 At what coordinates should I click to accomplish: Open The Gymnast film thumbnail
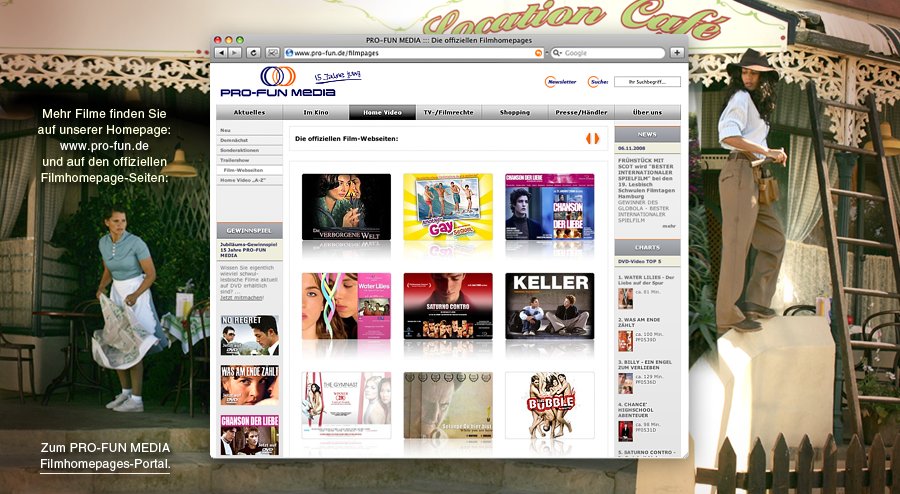[x=346, y=405]
